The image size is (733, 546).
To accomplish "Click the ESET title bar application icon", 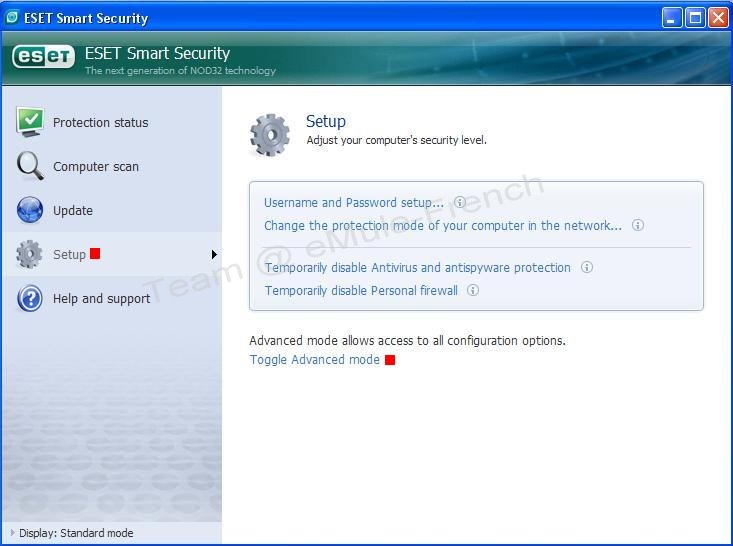I will (x=12, y=18).
